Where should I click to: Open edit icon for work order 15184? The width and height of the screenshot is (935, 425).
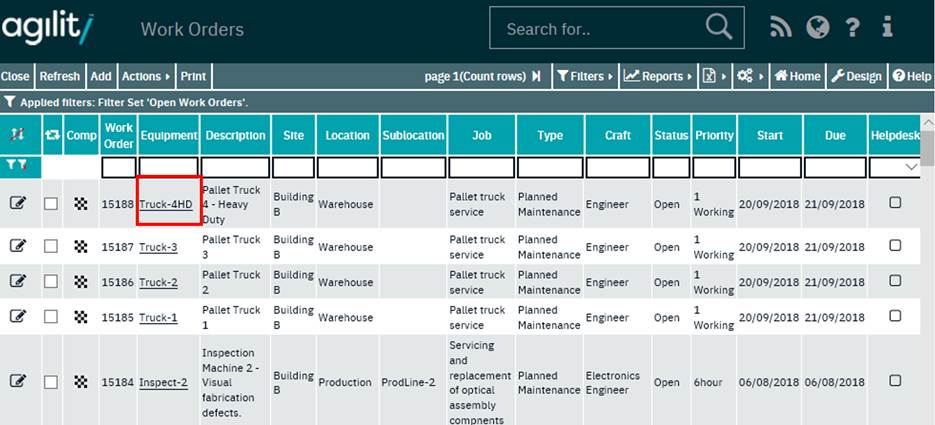coord(18,382)
